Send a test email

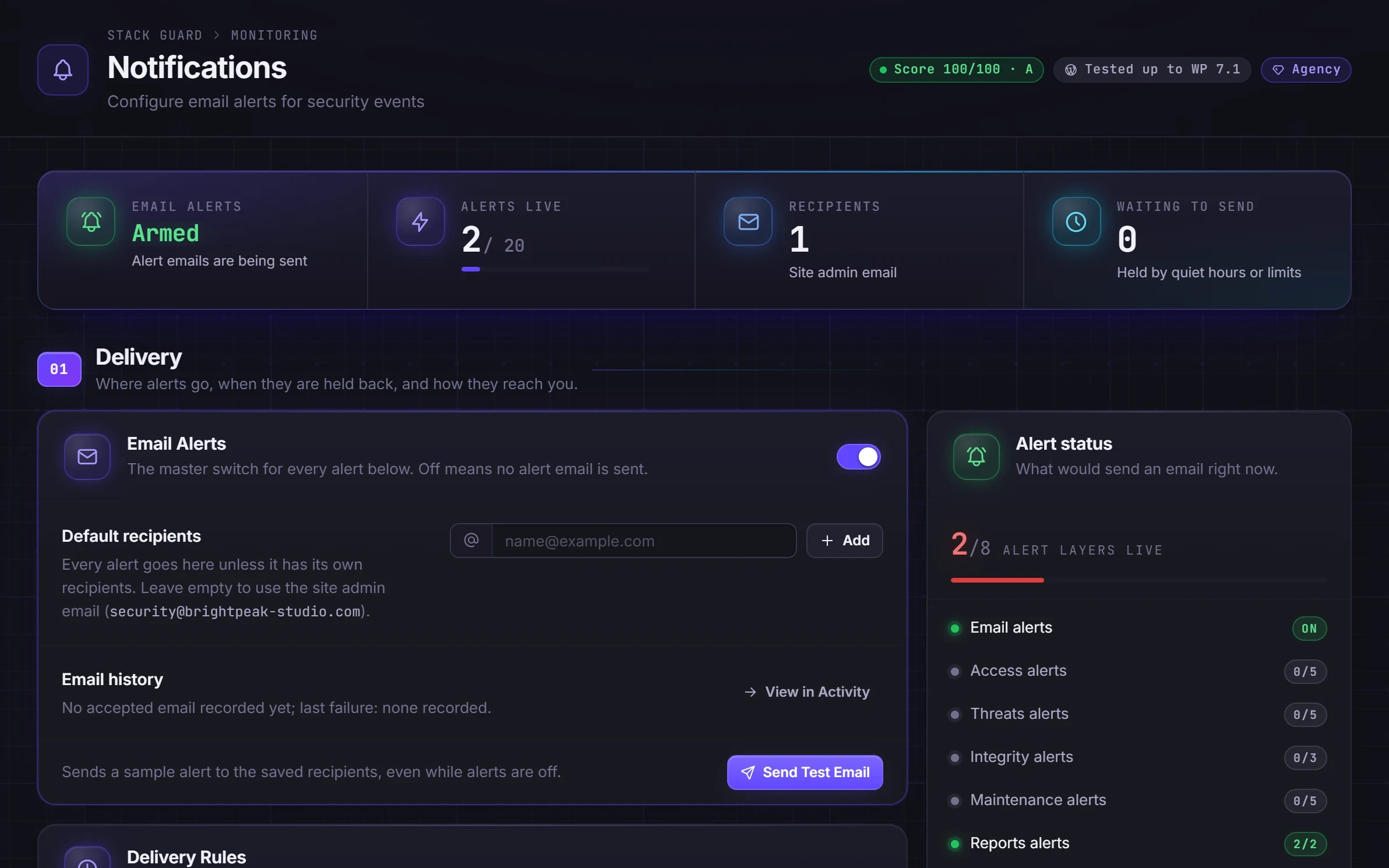tap(805, 772)
